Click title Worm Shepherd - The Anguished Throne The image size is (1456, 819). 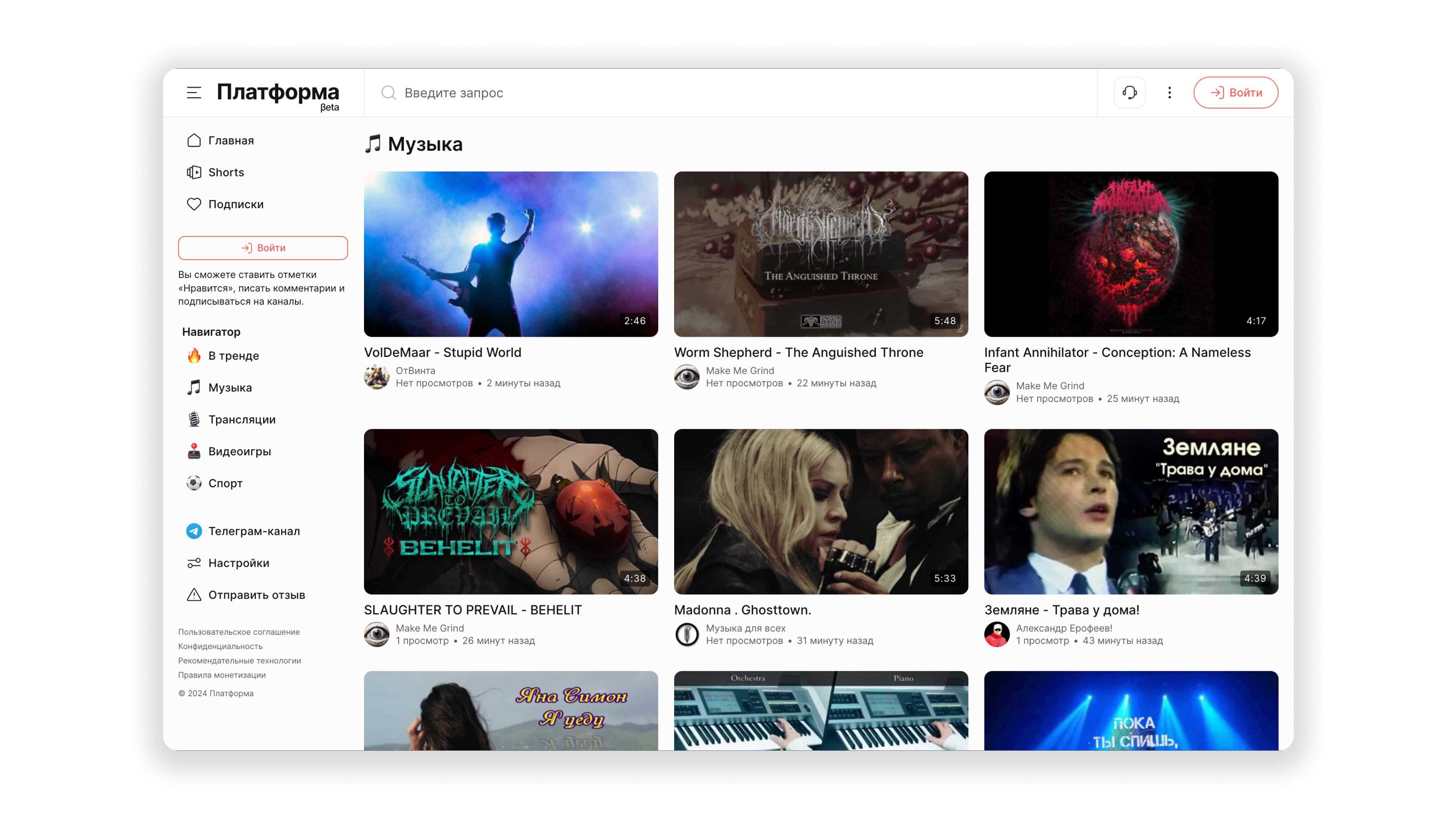pyautogui.click(x=799, y=353)
